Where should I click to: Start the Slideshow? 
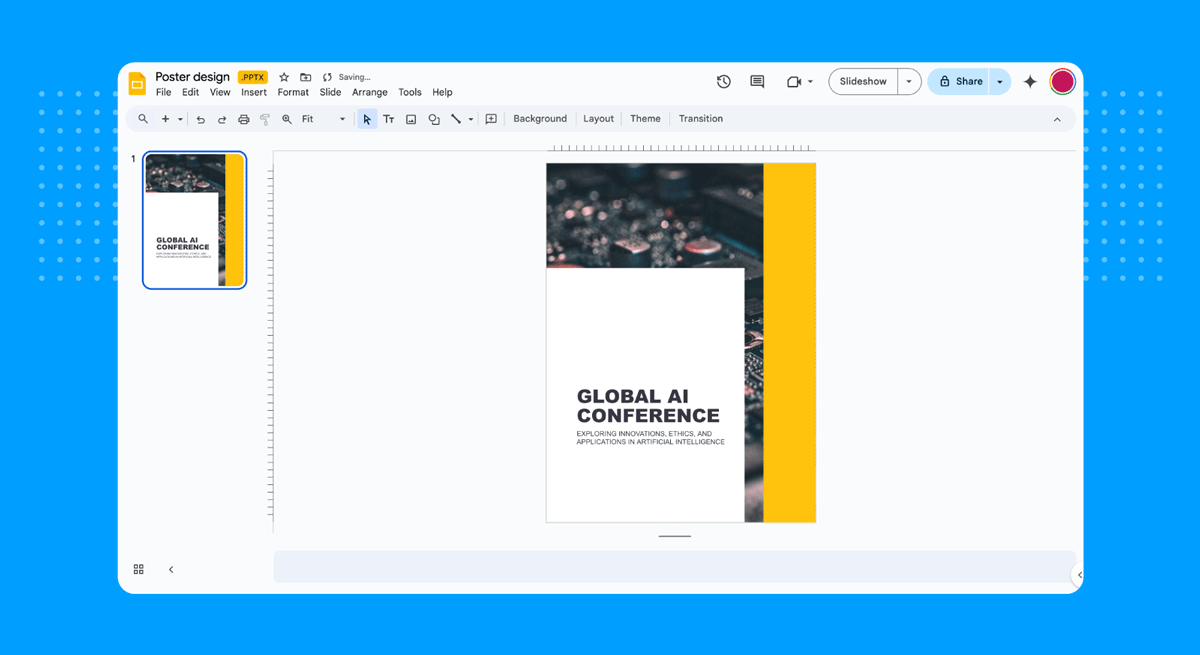click(863, 82)
